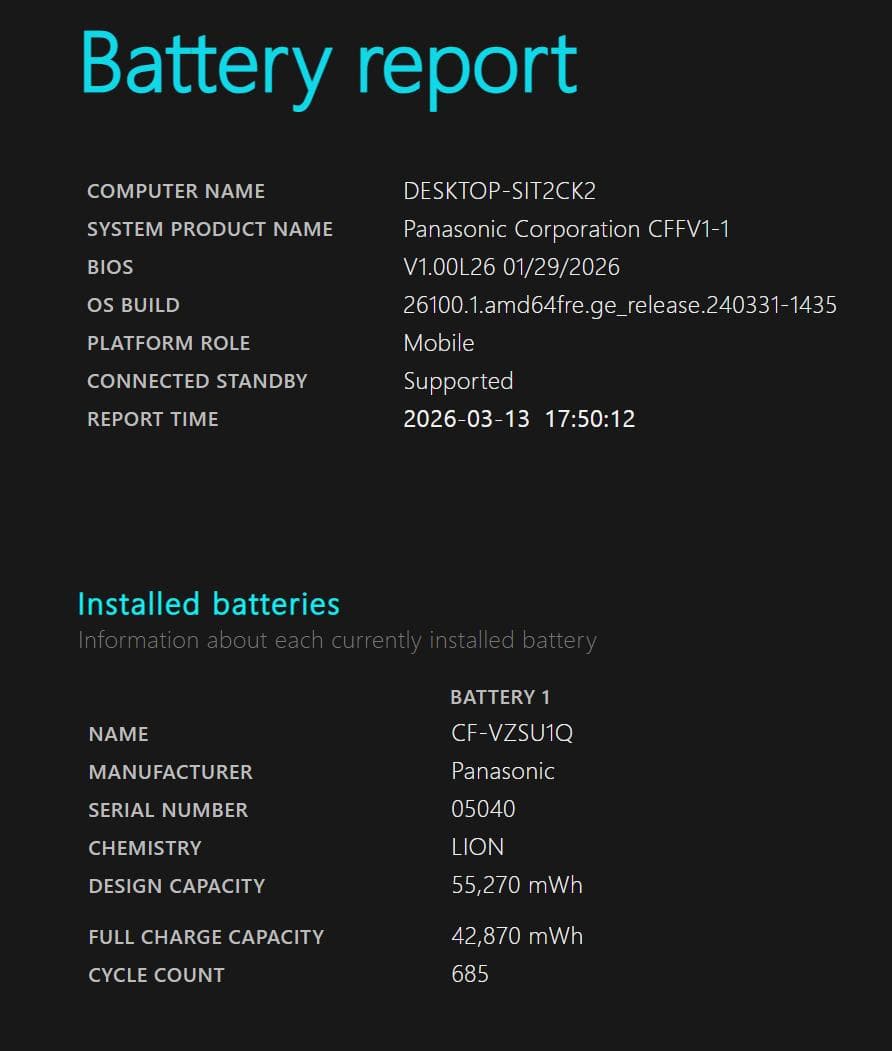Click the Installed batteries heading
This screenshot has height=1051, width=892.
(209, 604)
